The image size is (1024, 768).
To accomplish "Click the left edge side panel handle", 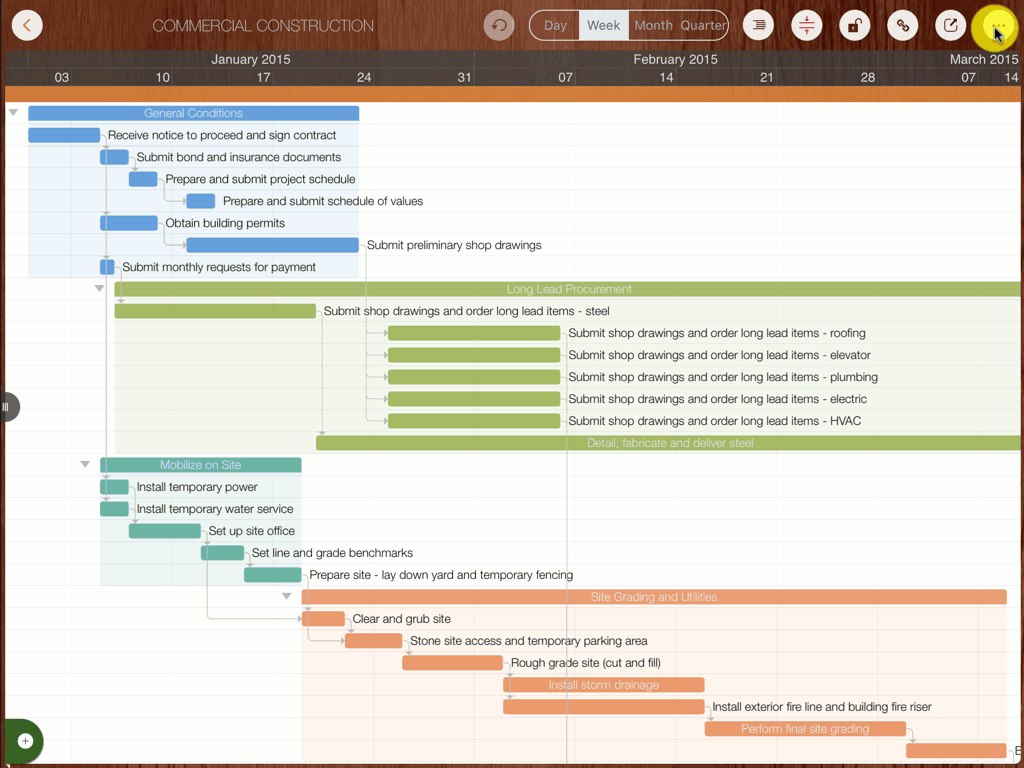I will tap(8, 407).
